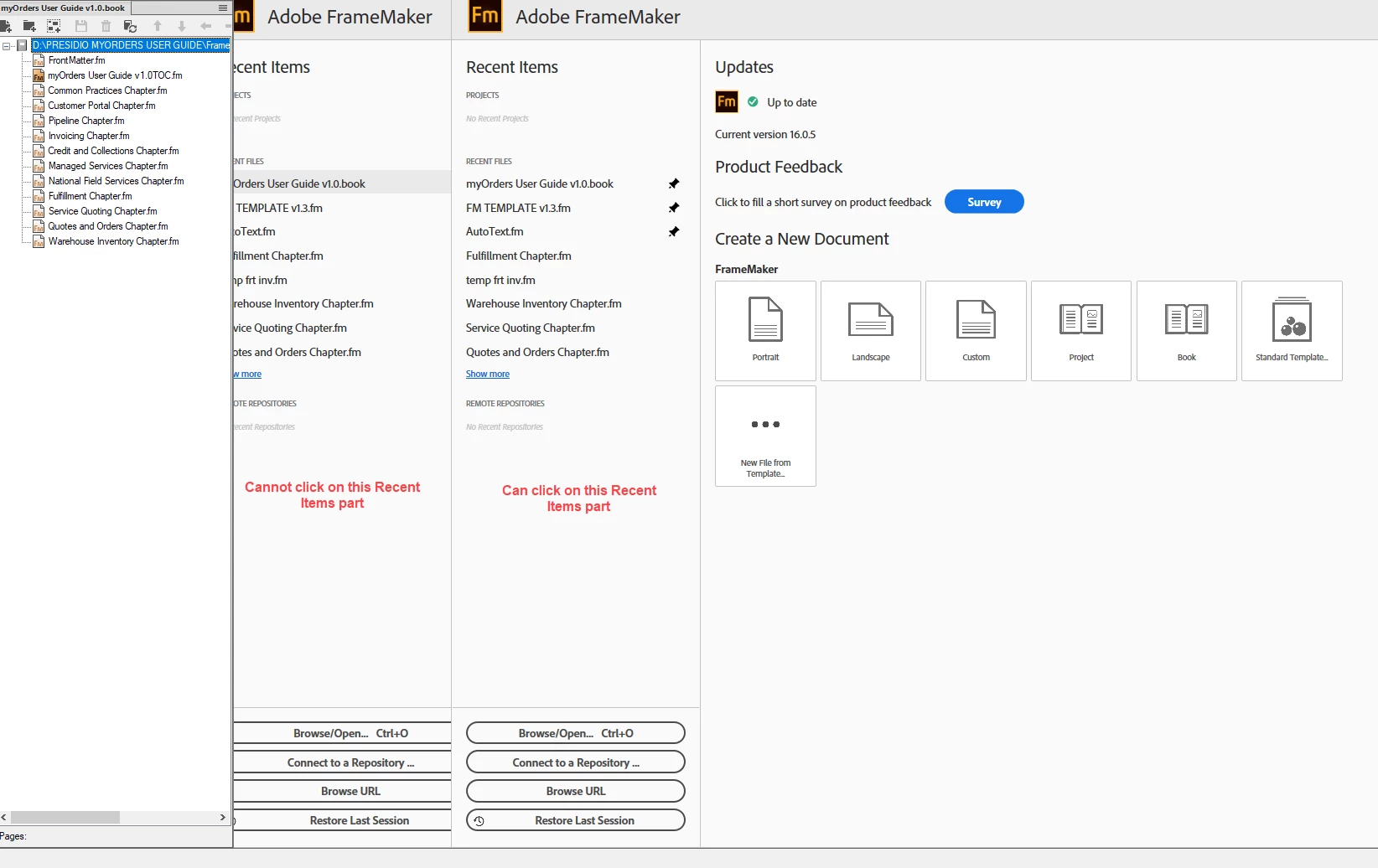Click the trash can delete icon in book toolbar
The width and height of the screenshot is (1378, 868).
pos(106,27)
